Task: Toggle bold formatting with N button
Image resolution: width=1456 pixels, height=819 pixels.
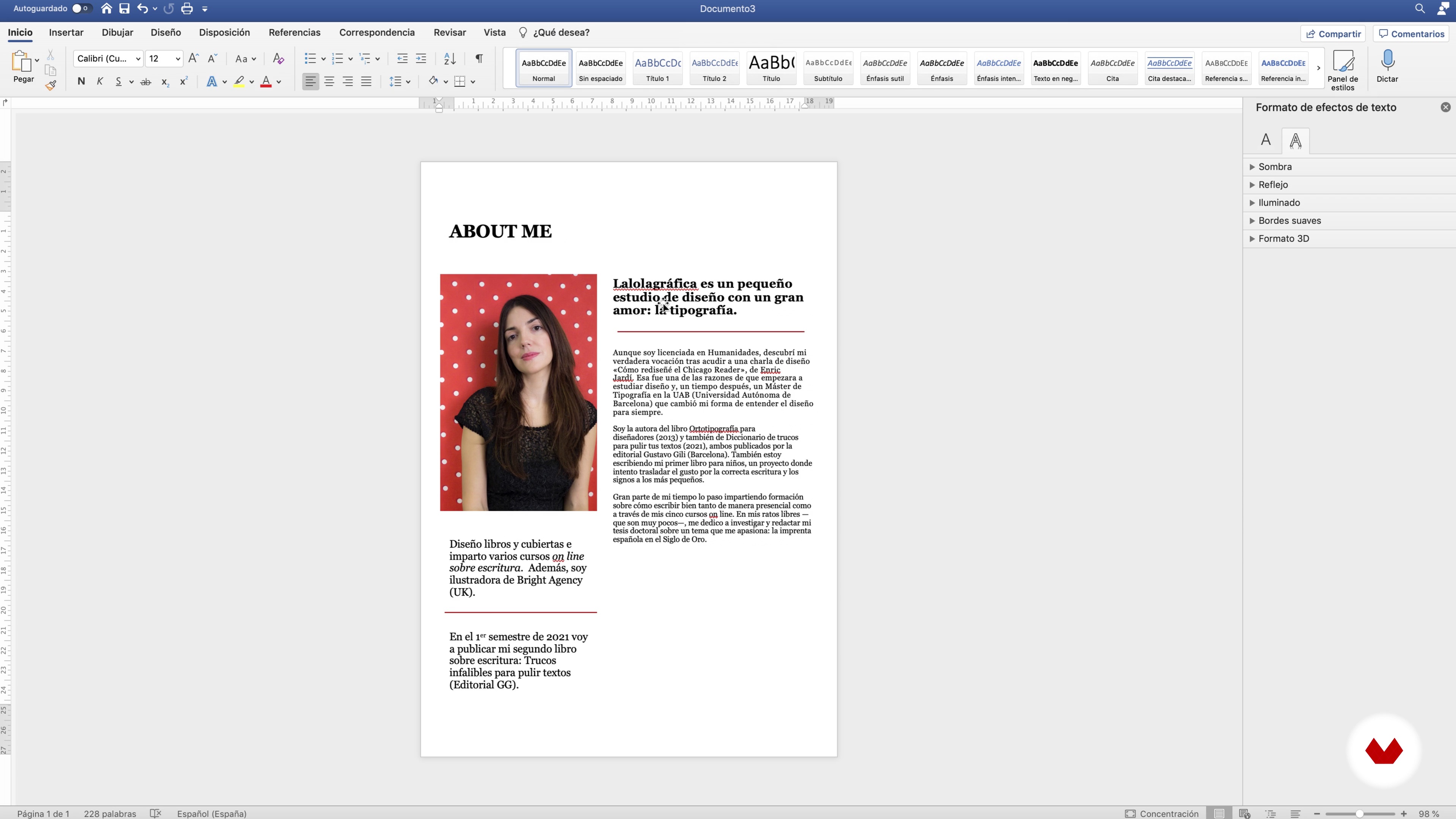Action: (82, 82)
